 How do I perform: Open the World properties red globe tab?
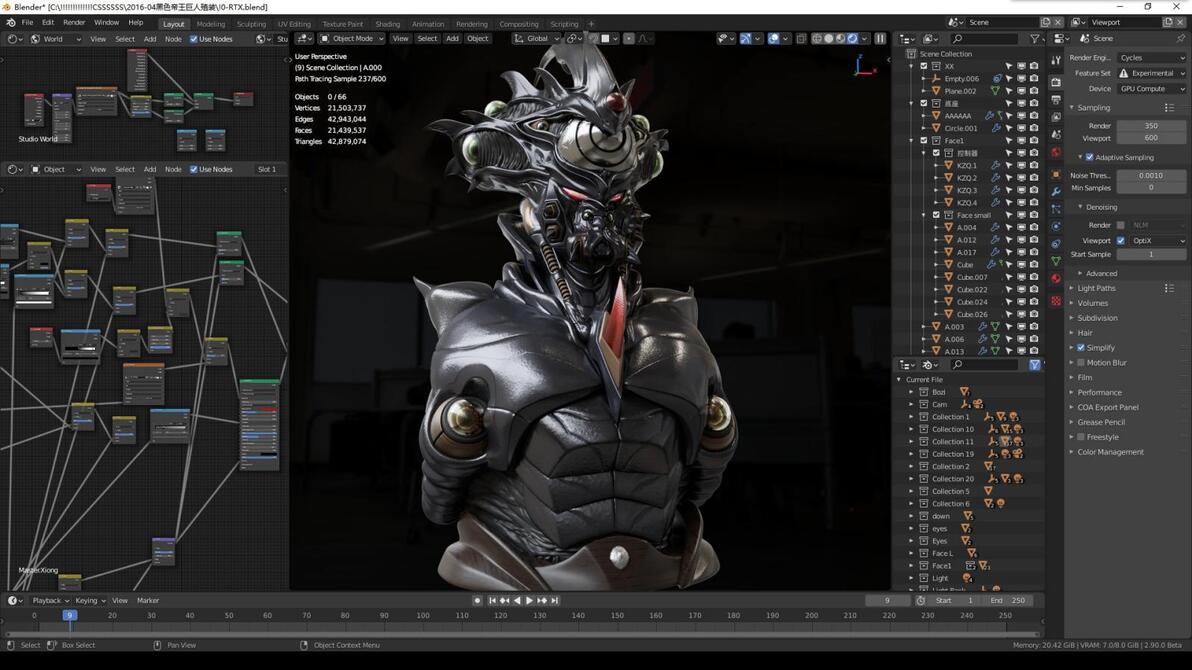tap(1056, 152)
